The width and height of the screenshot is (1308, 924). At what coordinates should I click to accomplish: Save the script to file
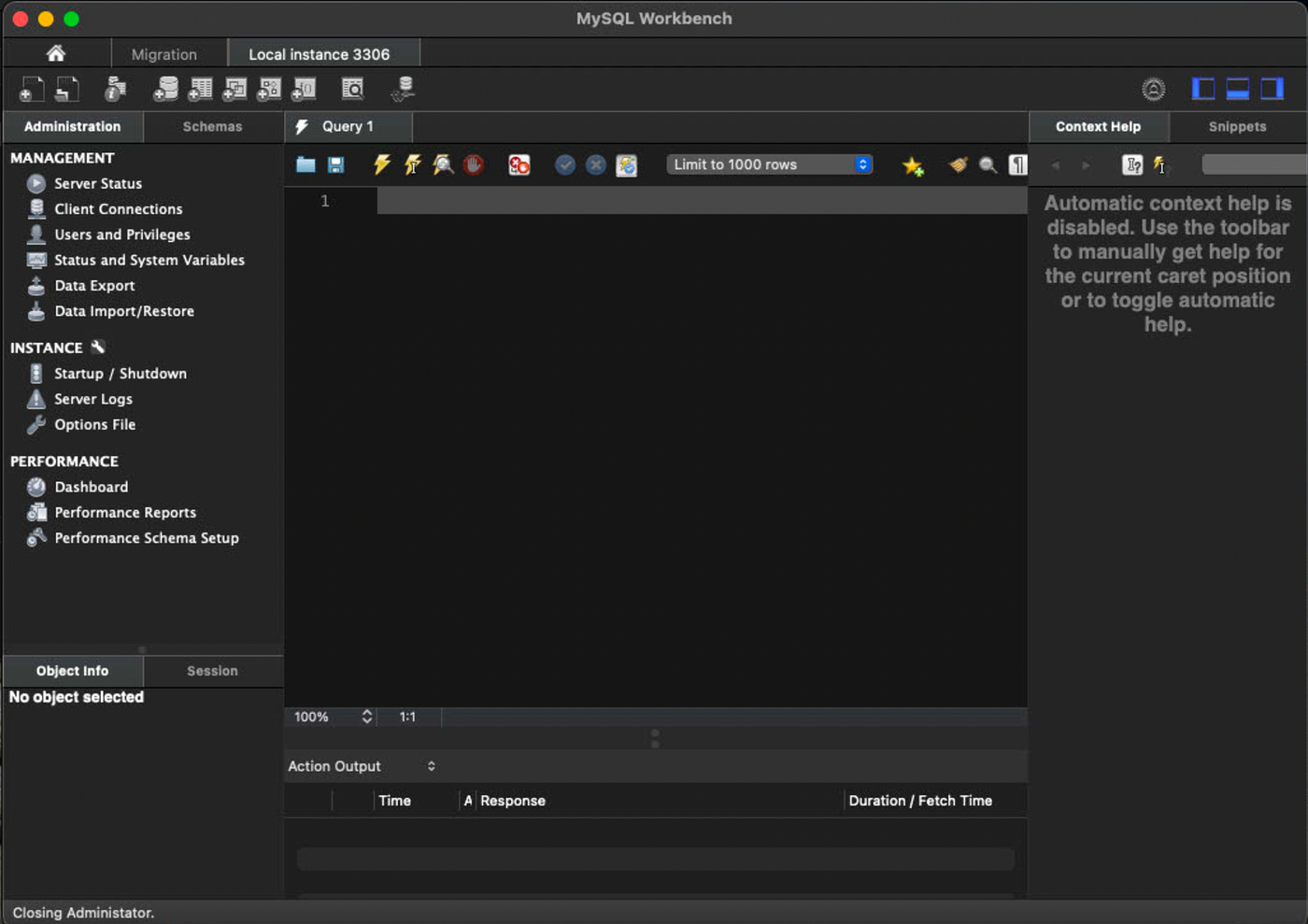[335, 165]
